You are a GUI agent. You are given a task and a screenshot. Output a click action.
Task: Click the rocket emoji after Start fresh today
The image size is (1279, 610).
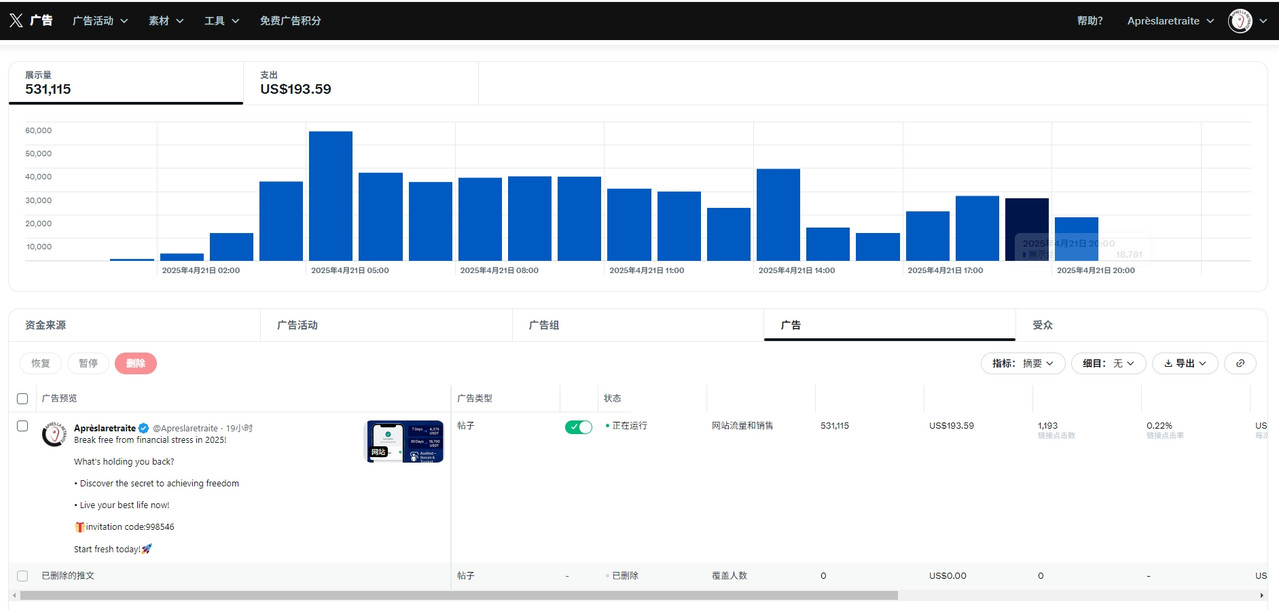146,549
